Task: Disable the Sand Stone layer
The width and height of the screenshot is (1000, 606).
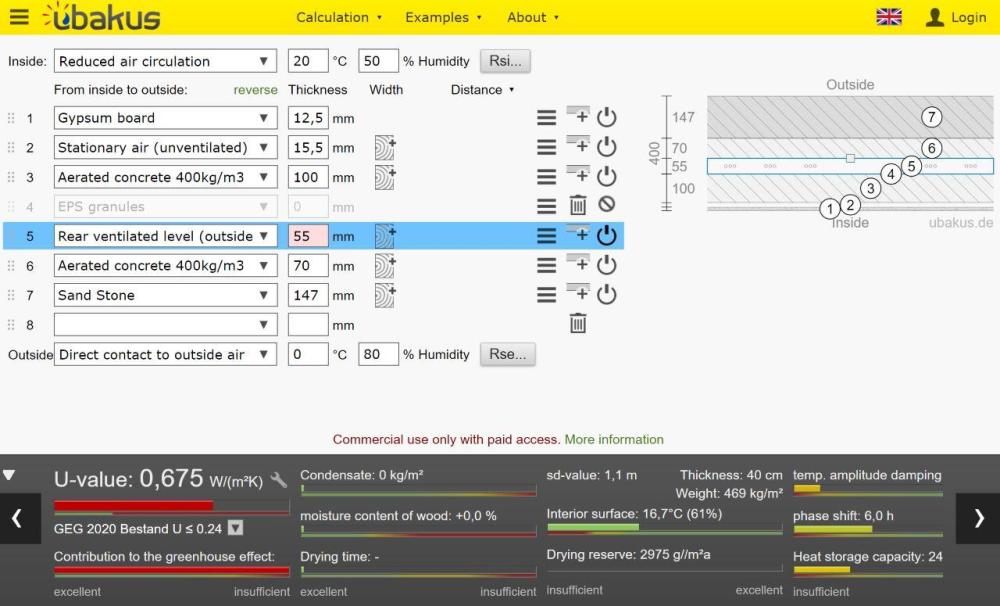Action: 607,294
